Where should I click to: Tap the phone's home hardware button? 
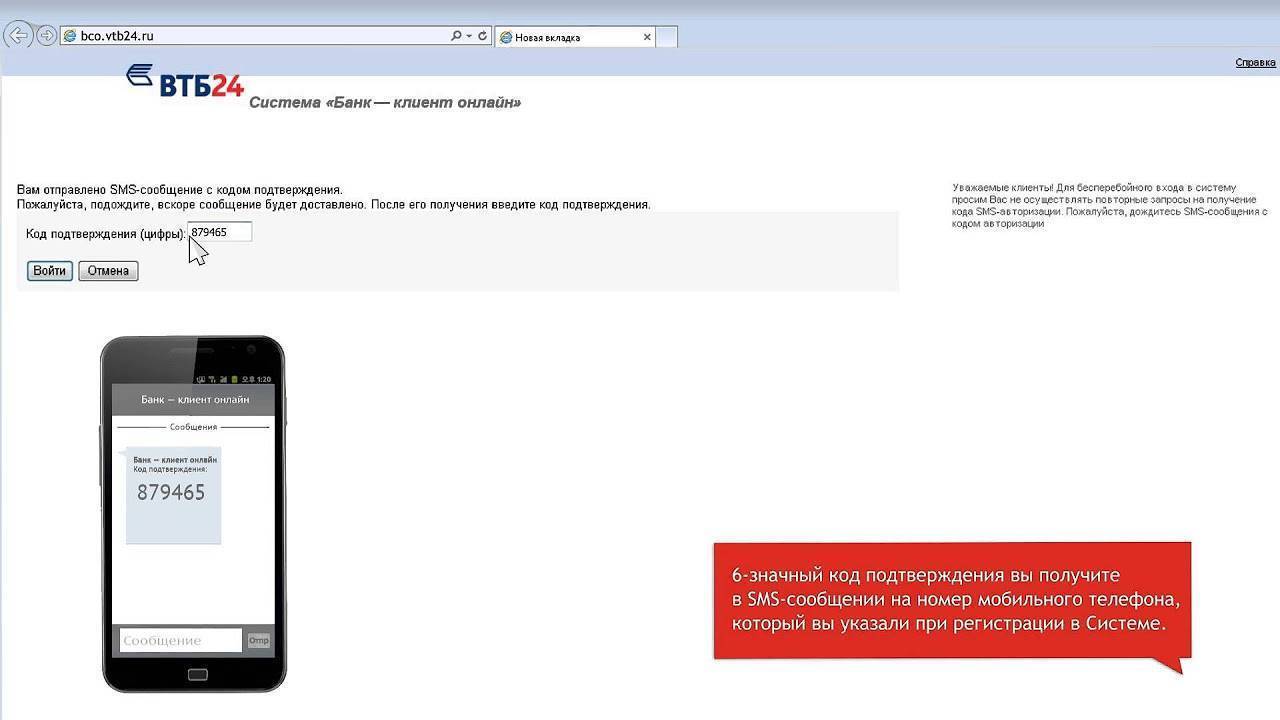[x=198, y=674]
